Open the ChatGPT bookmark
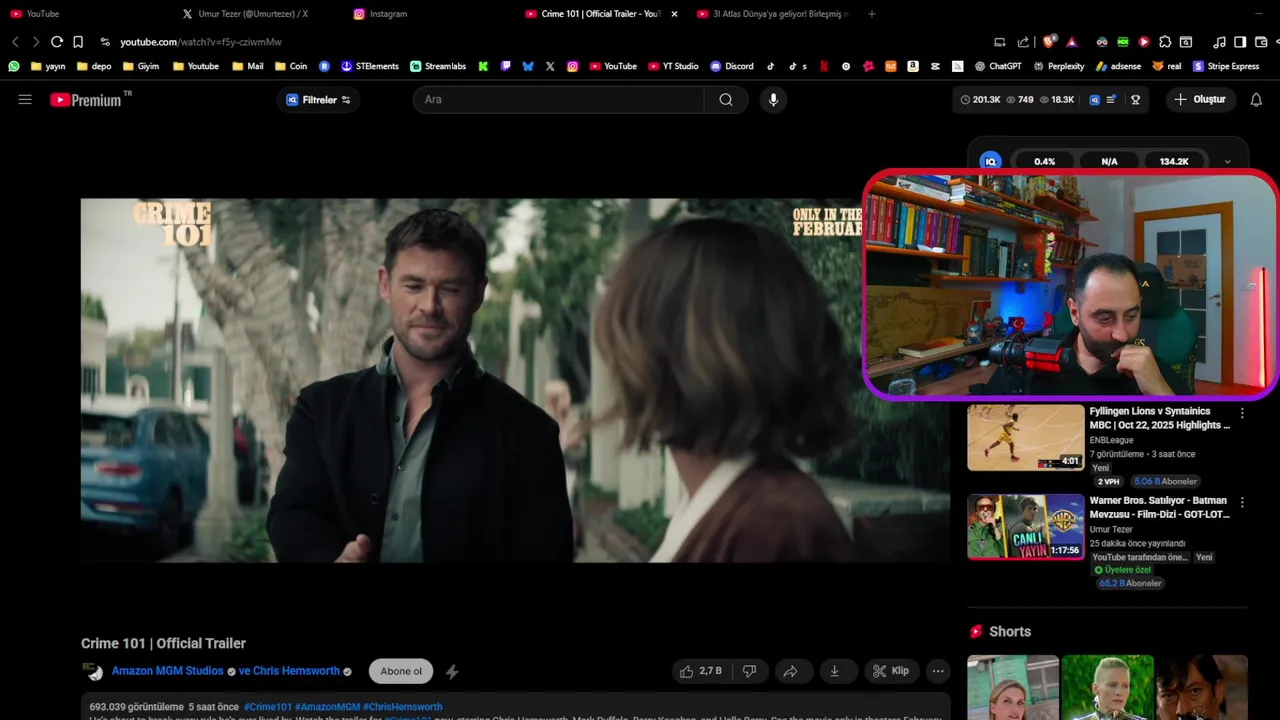1280x720 pixels. click(998, 66)
